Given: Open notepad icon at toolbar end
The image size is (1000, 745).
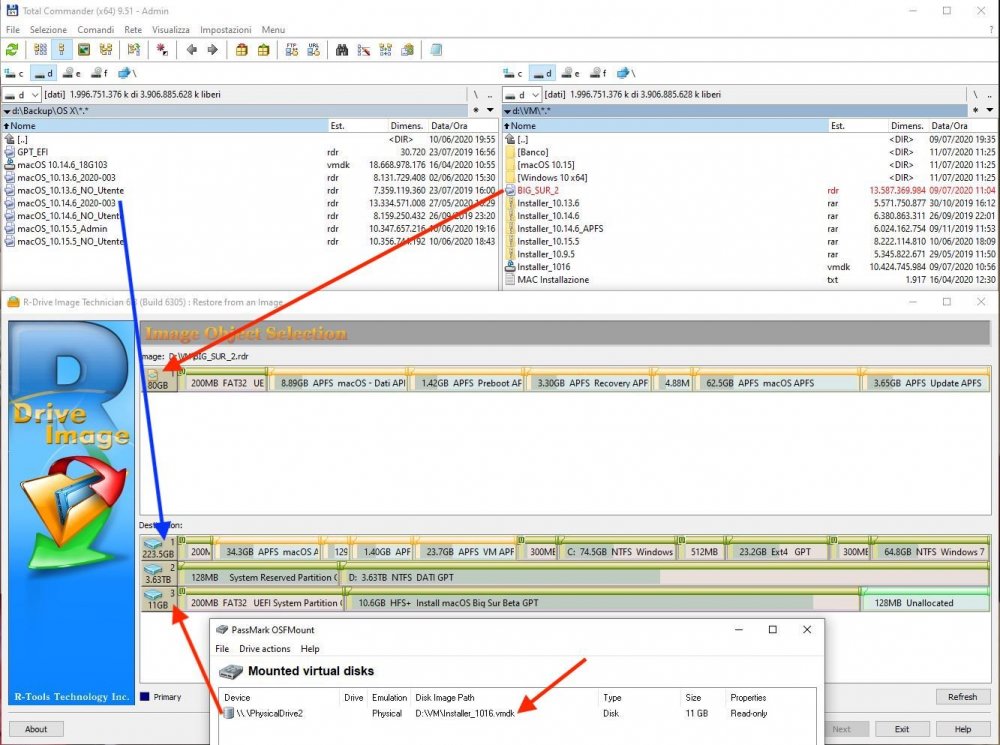Looking at the screenshot, I should [x=436, y=50].
